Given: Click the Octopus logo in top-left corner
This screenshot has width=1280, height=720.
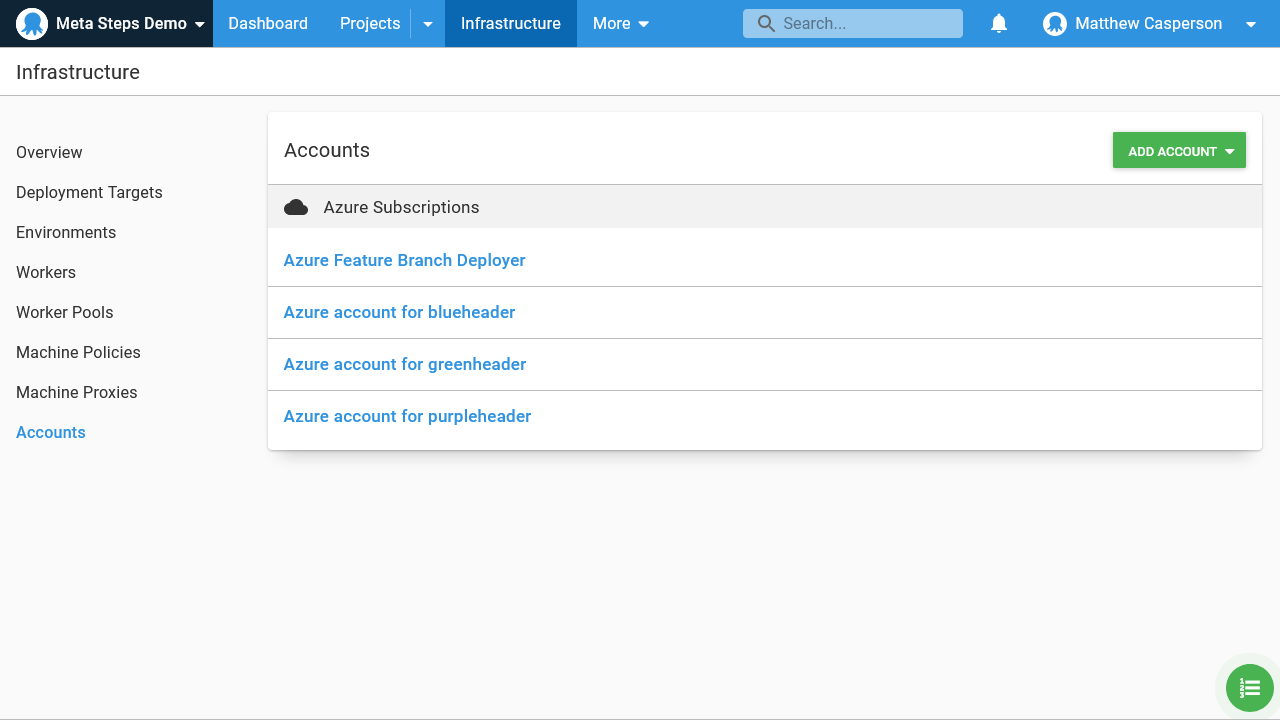Looking at the screenshot, I should pyautogui.click(x=32, y=24).
